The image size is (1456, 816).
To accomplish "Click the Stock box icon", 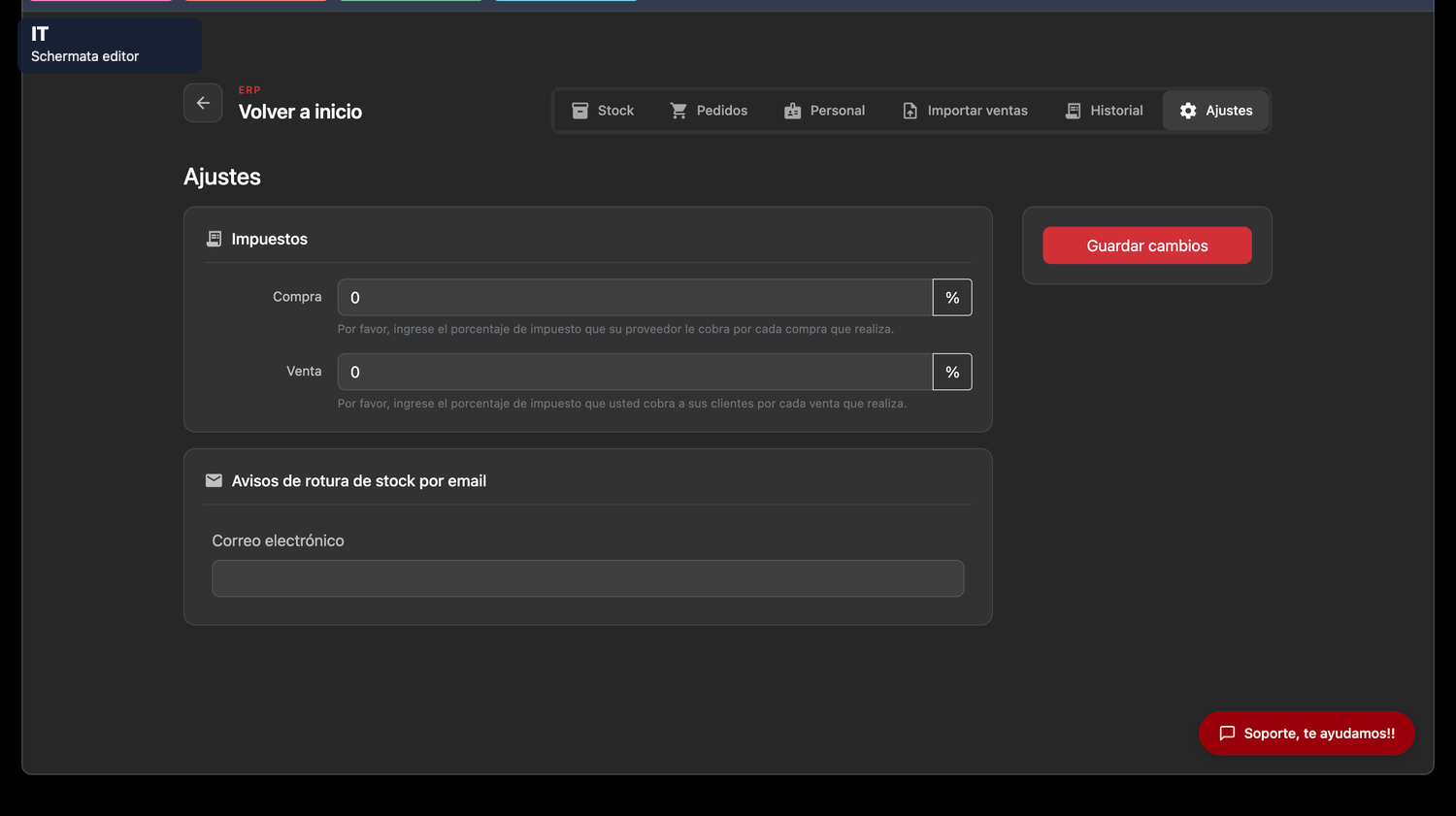I will 579,111.
